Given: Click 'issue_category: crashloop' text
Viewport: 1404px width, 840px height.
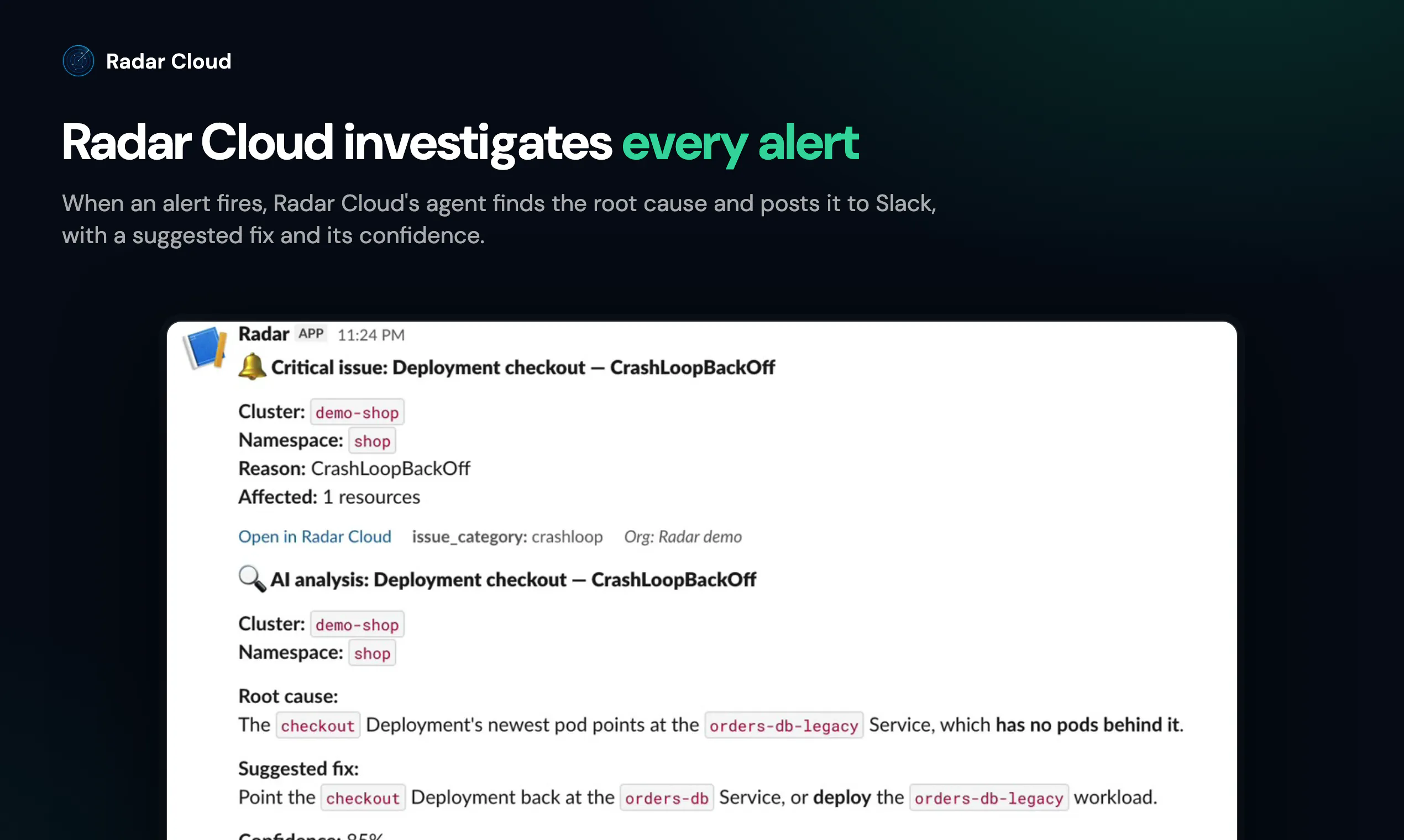Looking at the screenshot, I should pos(507,536).
